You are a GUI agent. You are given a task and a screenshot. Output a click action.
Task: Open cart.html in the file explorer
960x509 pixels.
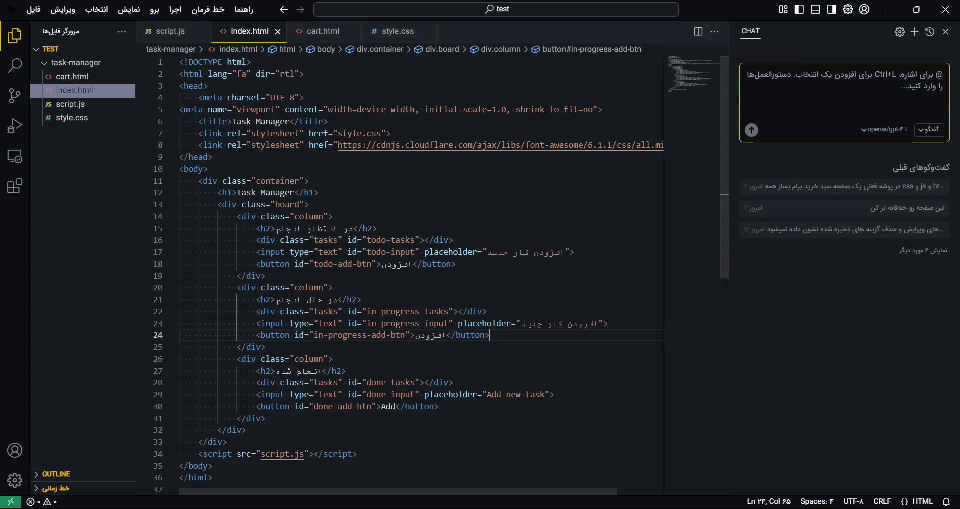(83, 77)
